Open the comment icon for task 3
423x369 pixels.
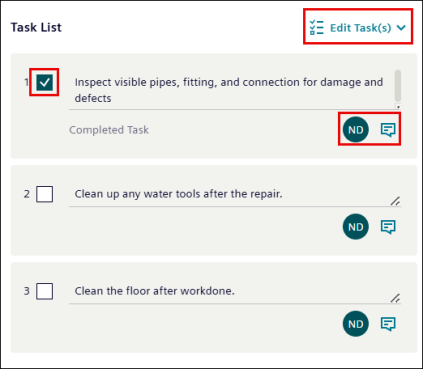pyautogui.click(x=388, y=324)
